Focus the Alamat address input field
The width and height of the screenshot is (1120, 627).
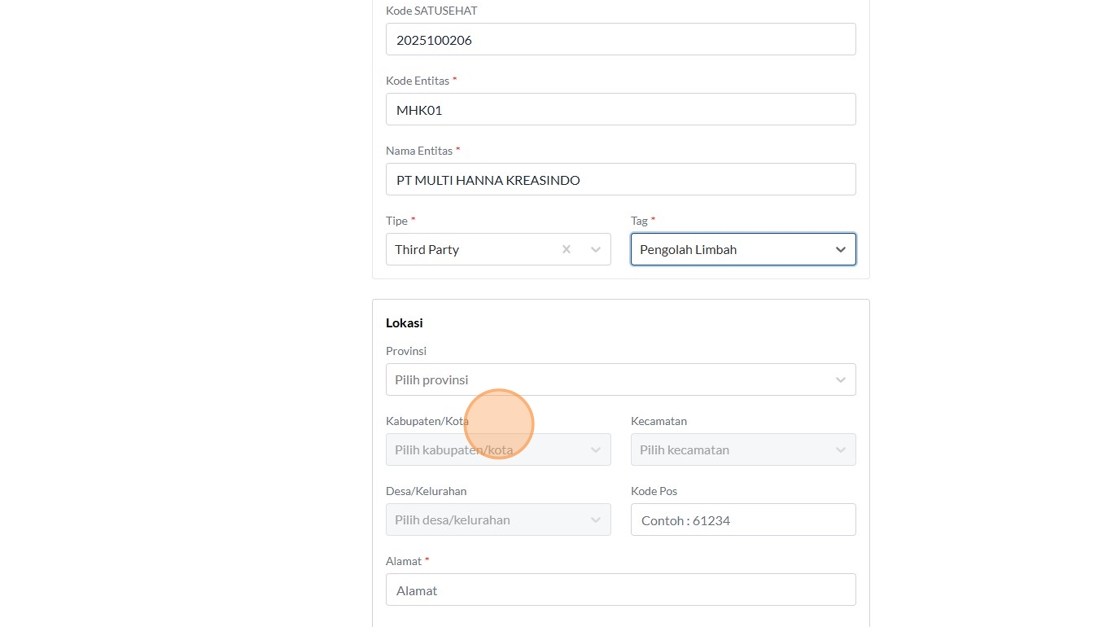pyautogui.click(x=620, y=590)
